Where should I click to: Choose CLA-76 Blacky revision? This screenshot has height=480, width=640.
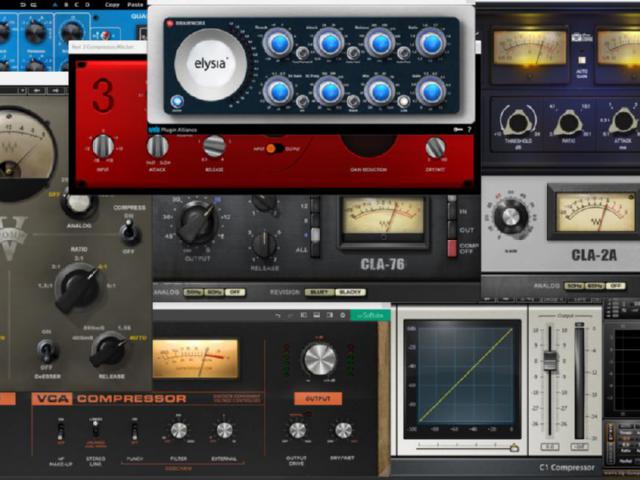point(350,292)
